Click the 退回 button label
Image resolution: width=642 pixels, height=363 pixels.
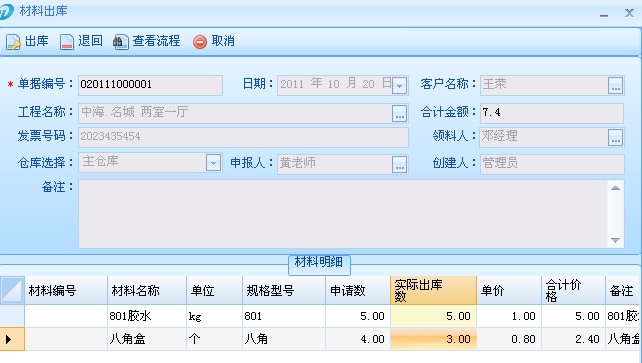pos(90,41)
